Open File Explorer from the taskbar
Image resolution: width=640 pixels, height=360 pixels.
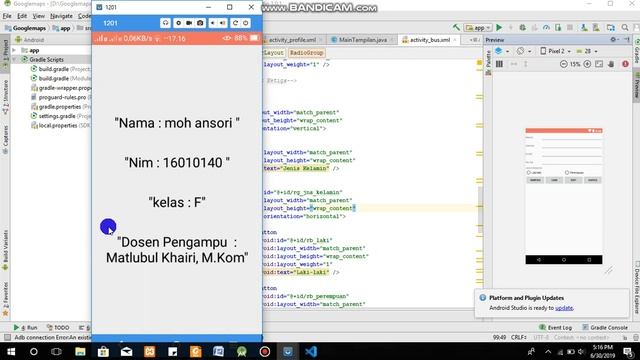[80, 351]
